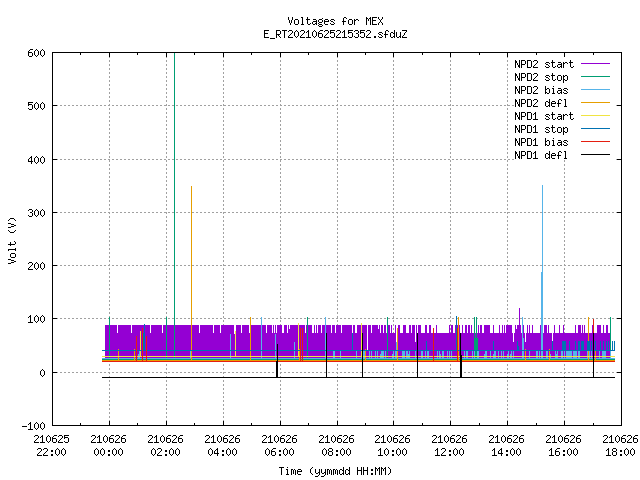640x480 pixels.
Task: Click the NPD1 stop blue legend line
Action: [595, 129]
